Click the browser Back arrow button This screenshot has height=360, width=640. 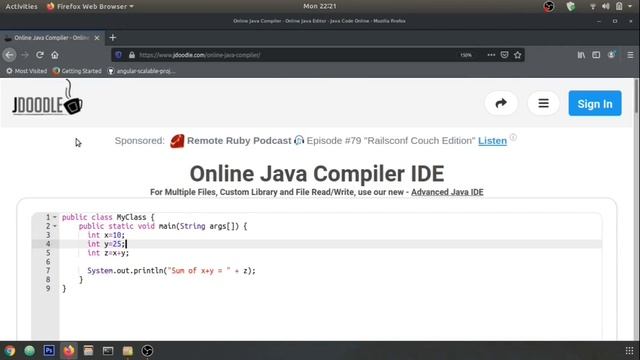point(9,55)
